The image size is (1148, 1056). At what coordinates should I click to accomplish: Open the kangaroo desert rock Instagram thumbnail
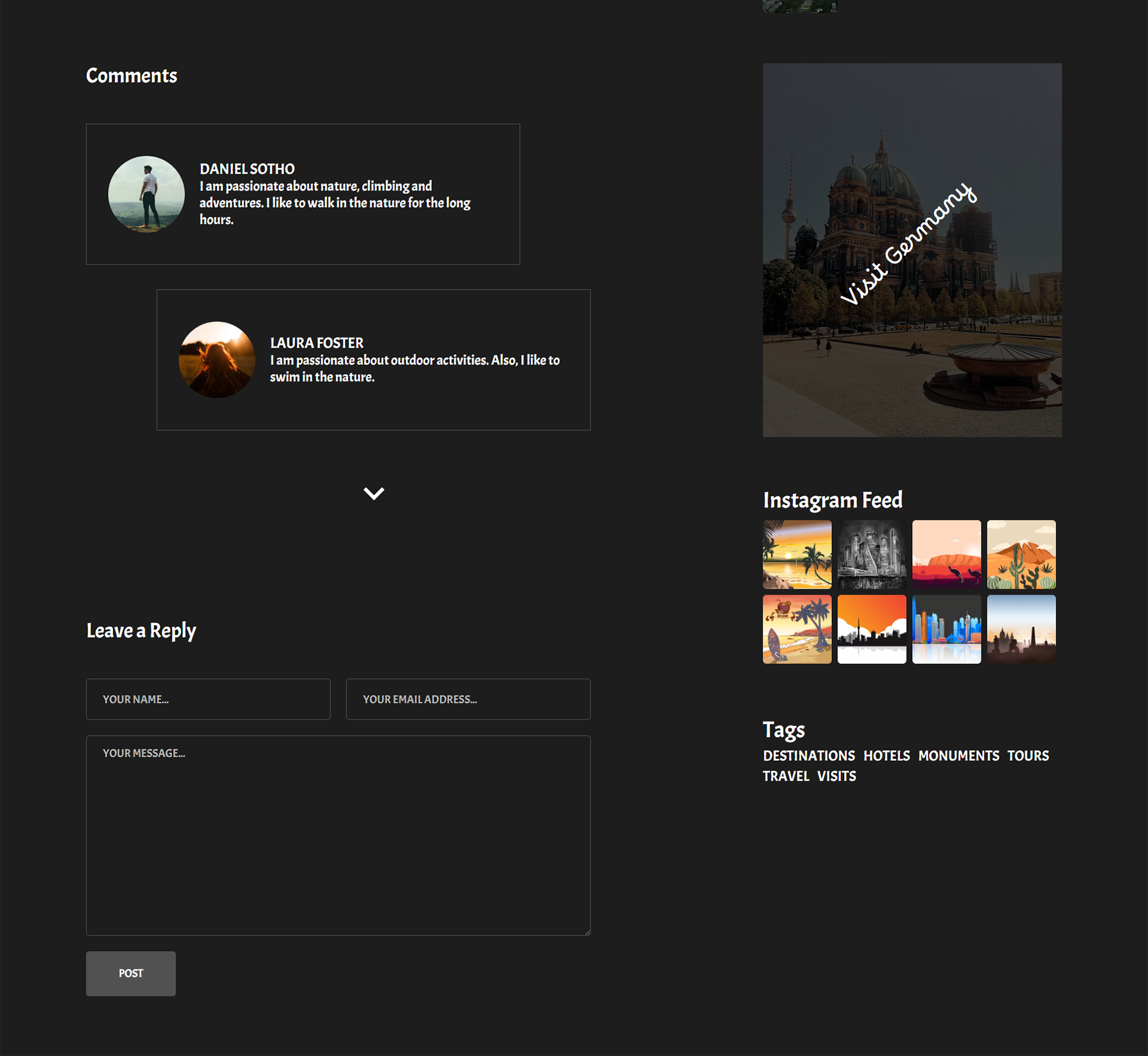[946, 554]
